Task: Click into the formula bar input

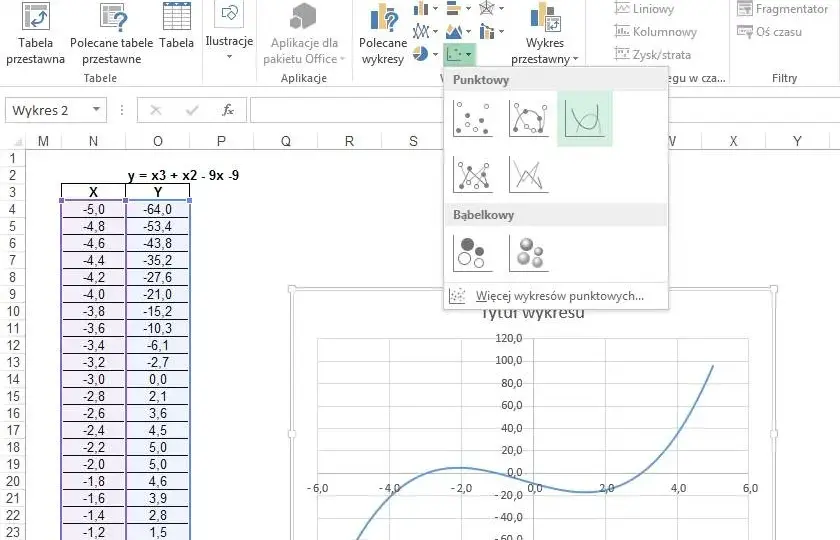Action: 347,110
